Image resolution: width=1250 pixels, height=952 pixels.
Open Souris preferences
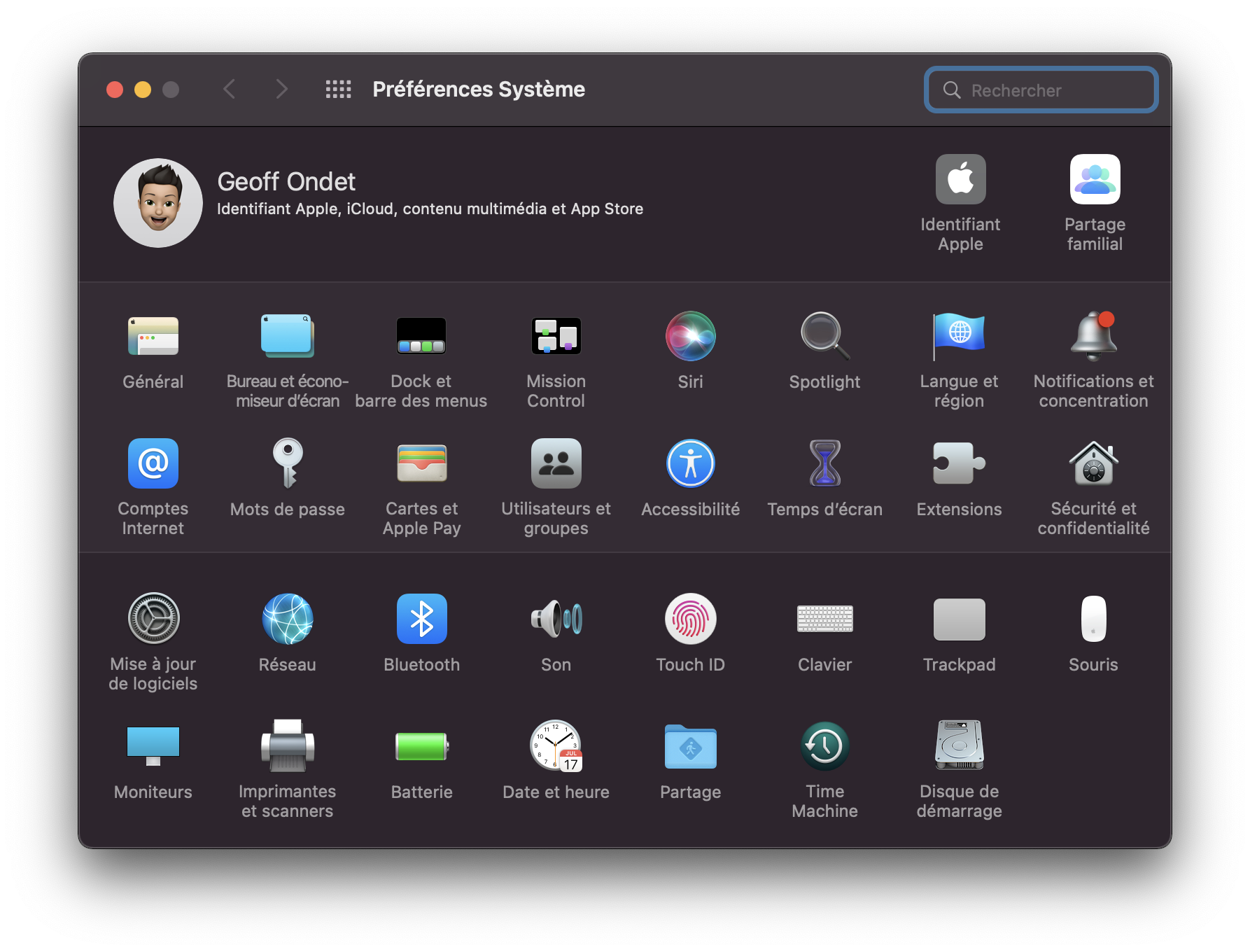(x=1094, y=619)
